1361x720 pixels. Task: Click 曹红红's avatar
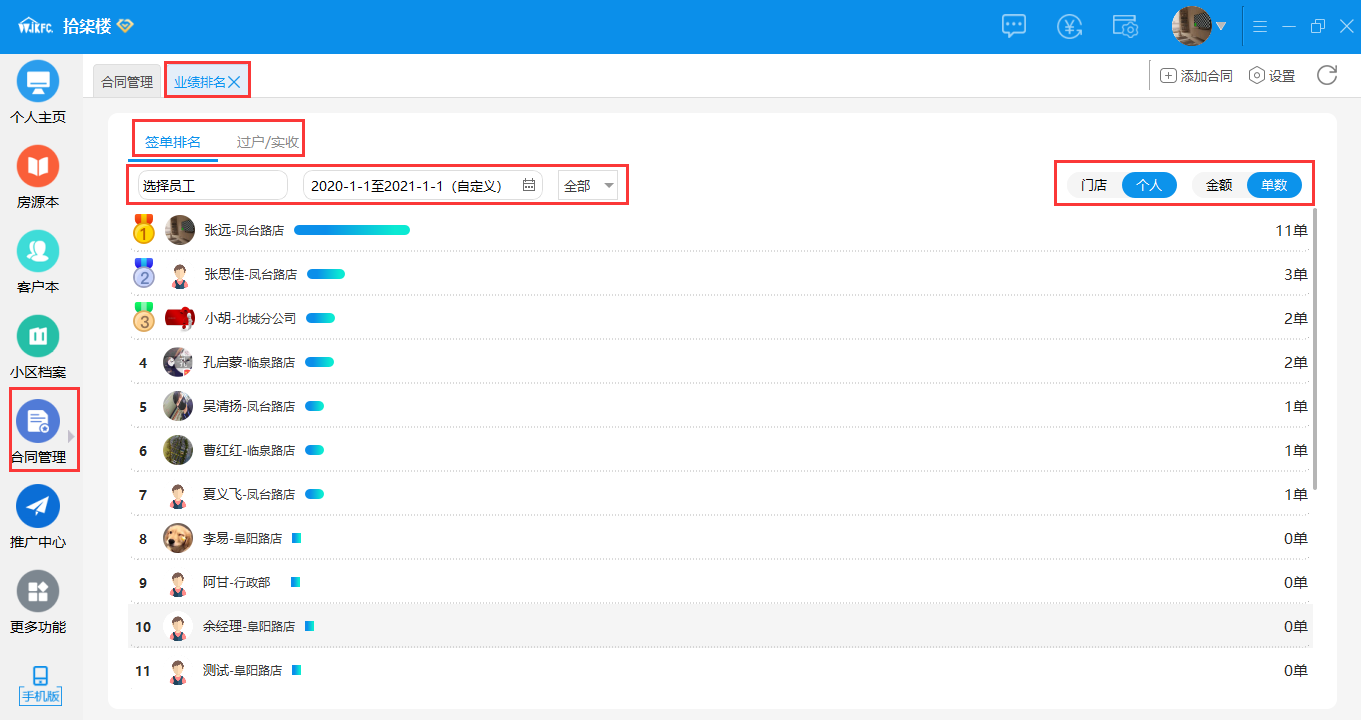pos(178,450)
